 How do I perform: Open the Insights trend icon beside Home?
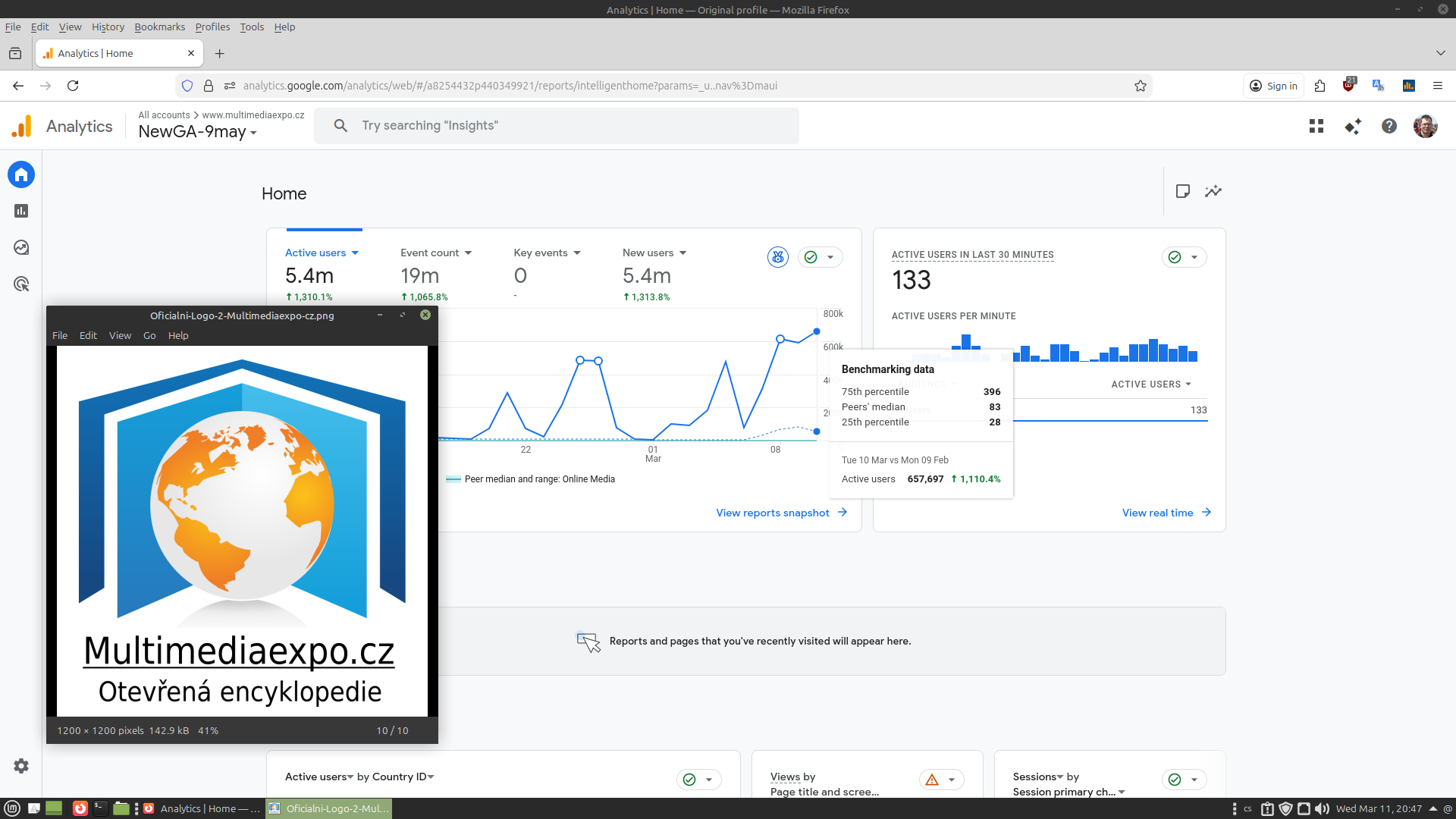1213,191
